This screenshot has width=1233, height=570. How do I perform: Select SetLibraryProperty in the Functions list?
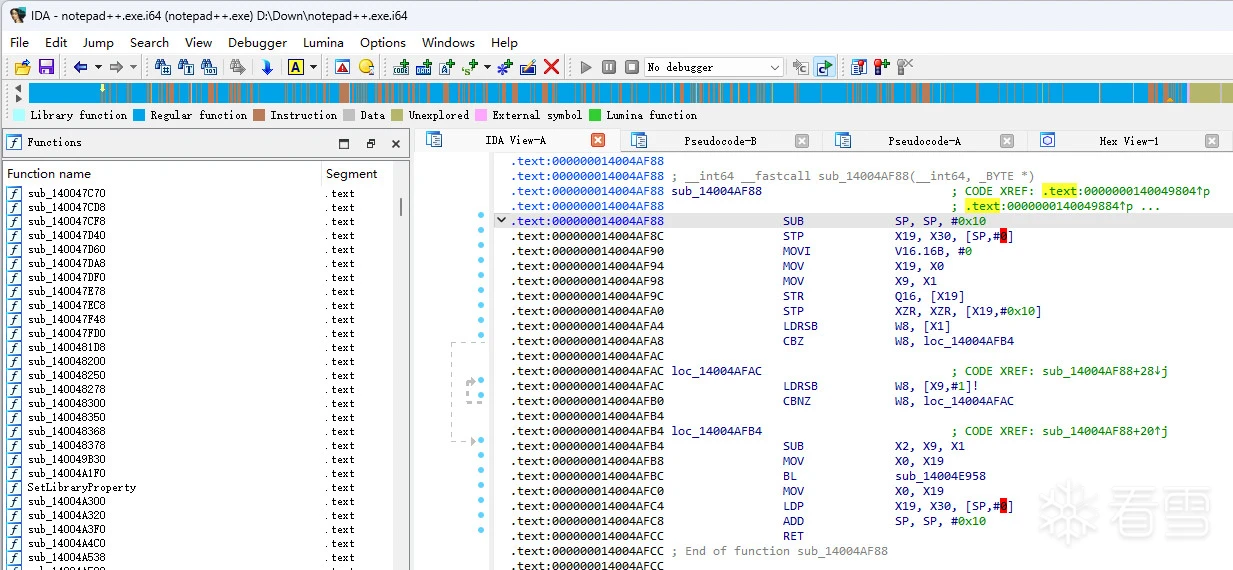point(81,488)
